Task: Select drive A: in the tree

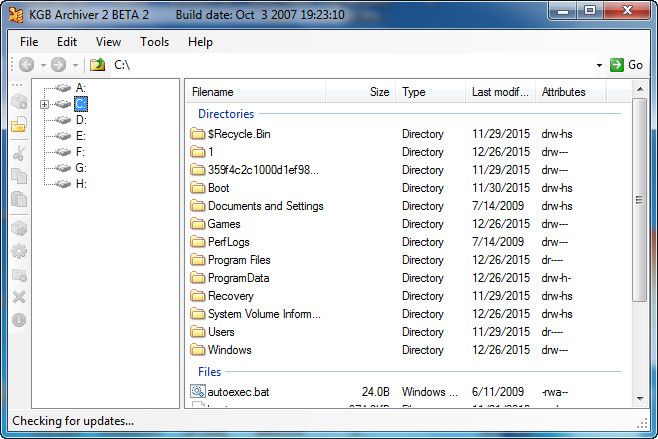Action: tap(81, 88)
